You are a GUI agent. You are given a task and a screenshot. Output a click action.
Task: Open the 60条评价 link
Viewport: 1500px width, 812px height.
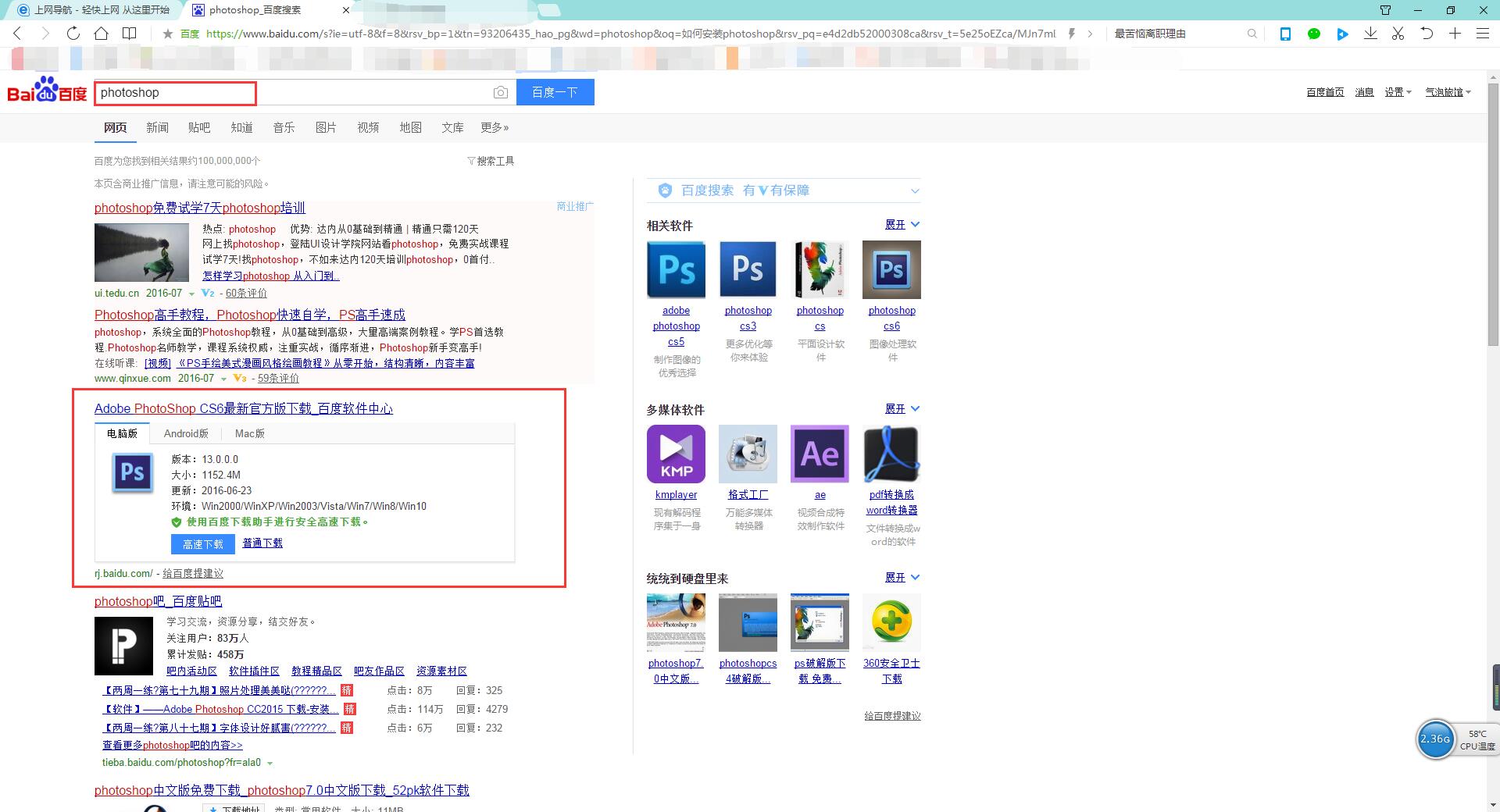tap(246, 294)
